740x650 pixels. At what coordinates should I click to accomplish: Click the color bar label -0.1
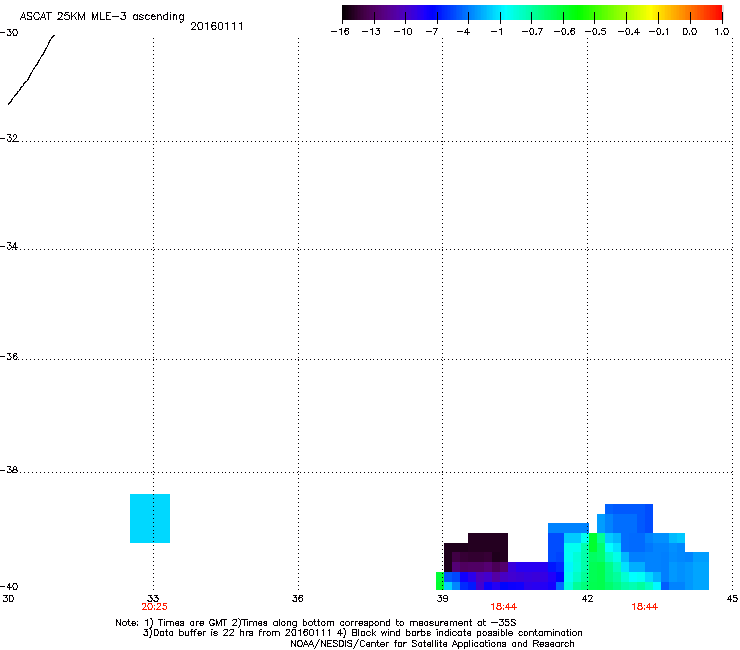click(659, 32)
